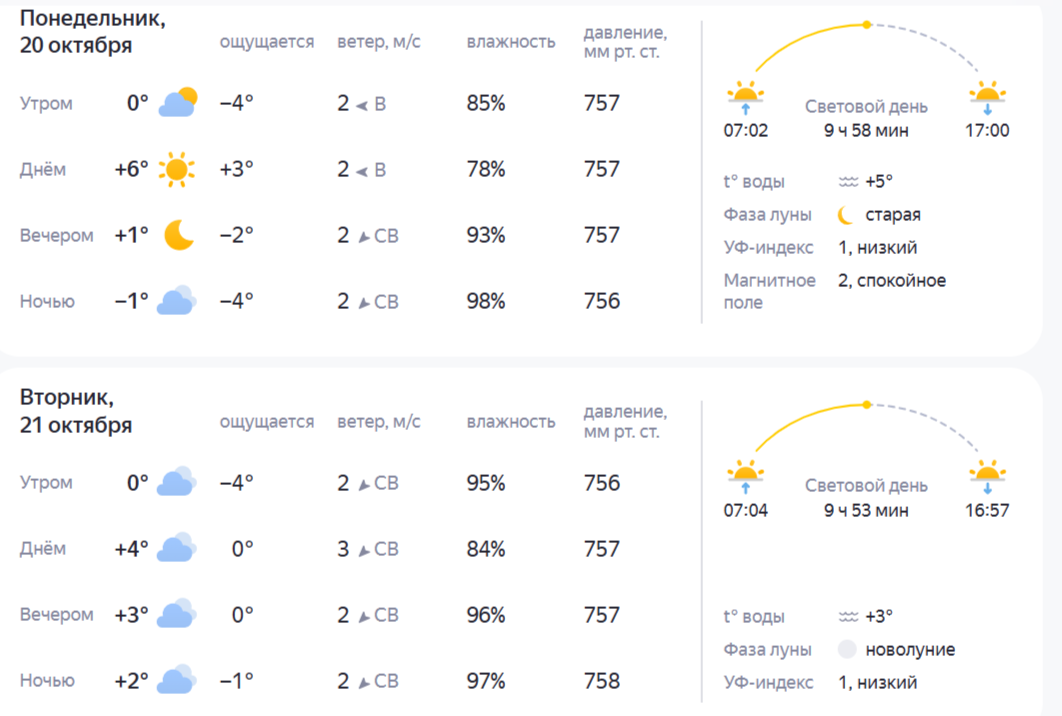Click Monday morning partly cloudy icon
1062x716 pixels.
[x=178, y=103]
